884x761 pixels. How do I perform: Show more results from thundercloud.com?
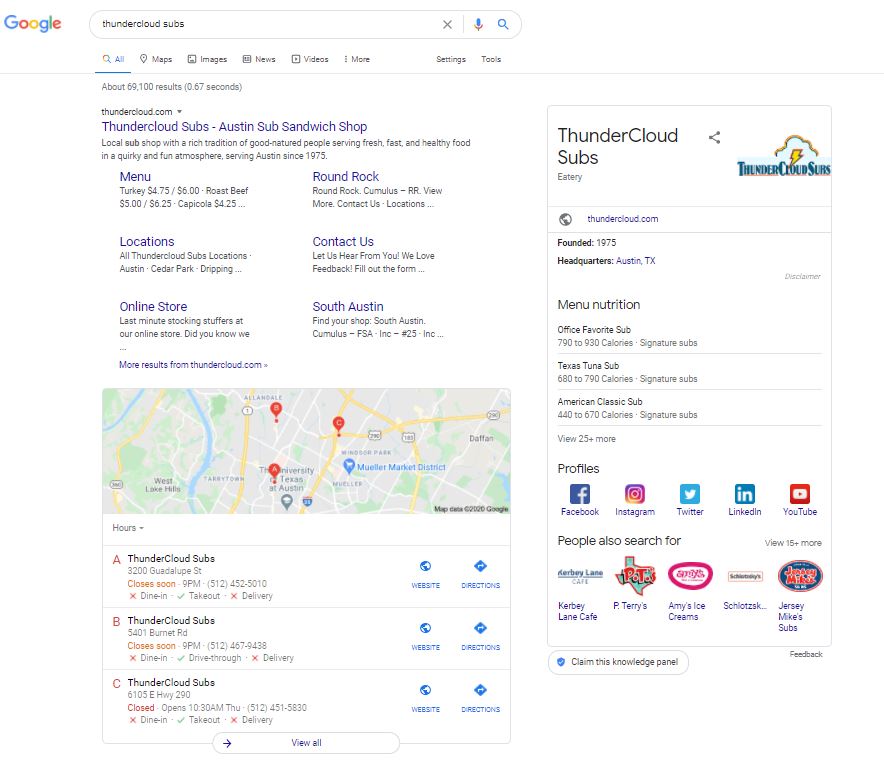[x=193, y=365]
